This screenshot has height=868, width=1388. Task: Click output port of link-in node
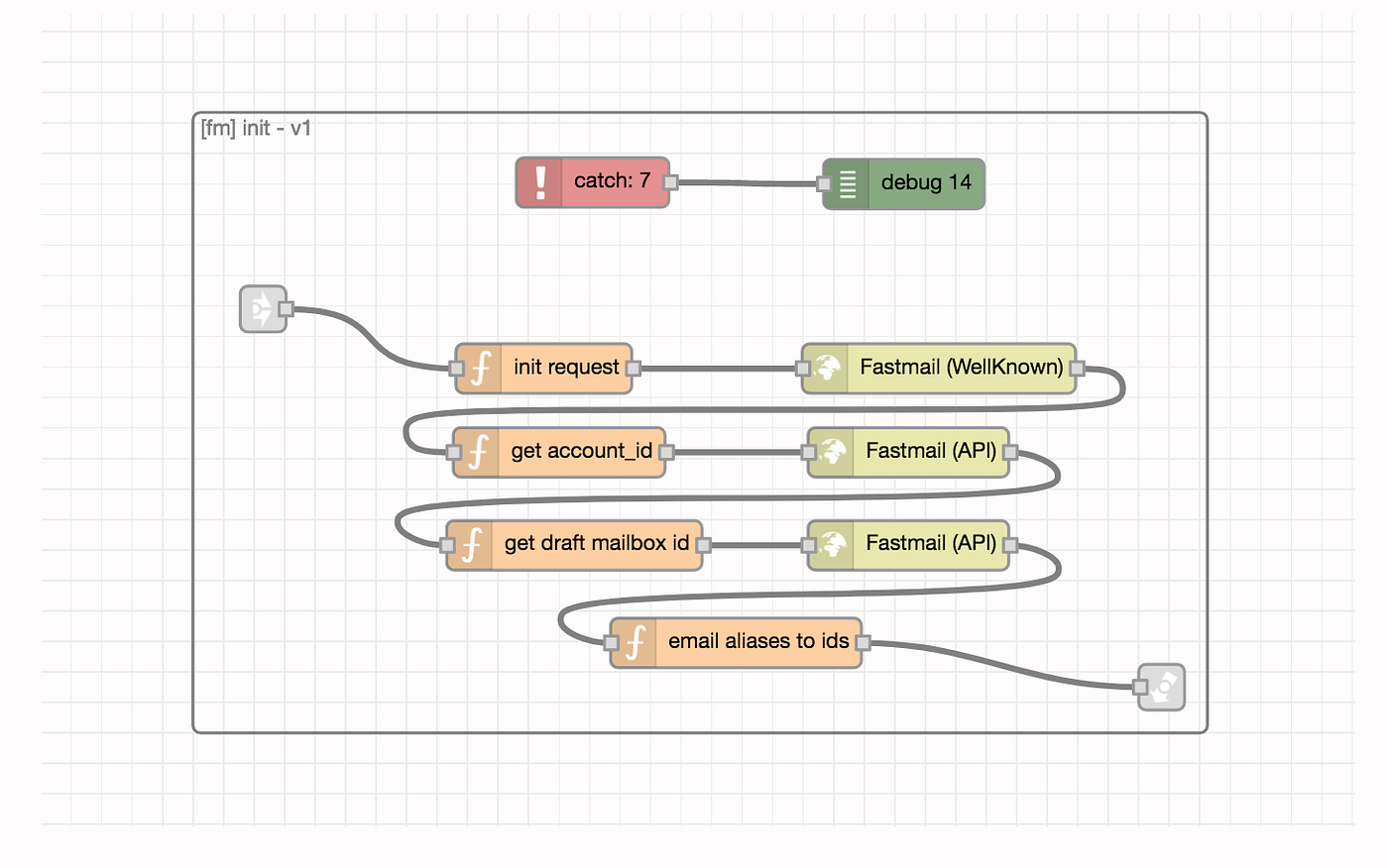tap(287, 309)
